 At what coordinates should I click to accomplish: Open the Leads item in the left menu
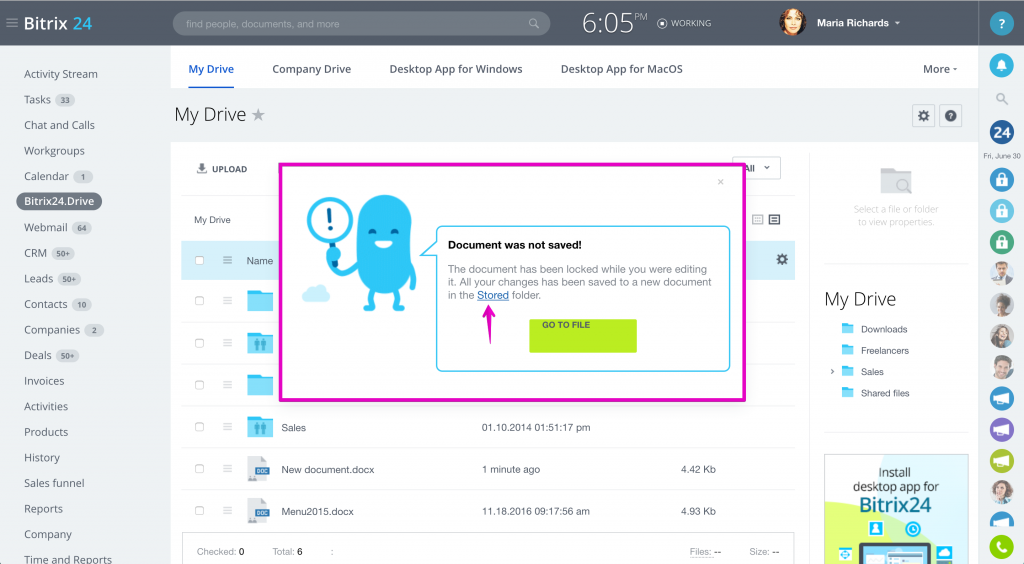tap(39, 279)
